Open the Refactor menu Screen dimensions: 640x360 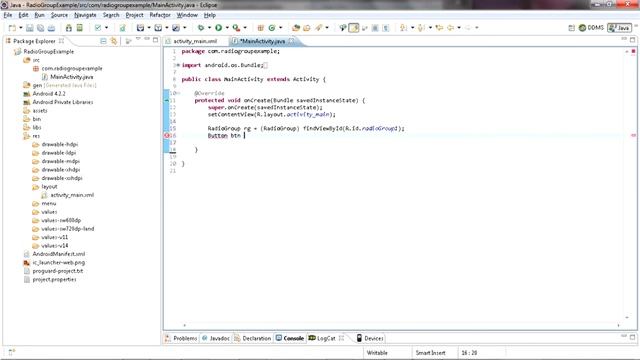click(160, 15)
